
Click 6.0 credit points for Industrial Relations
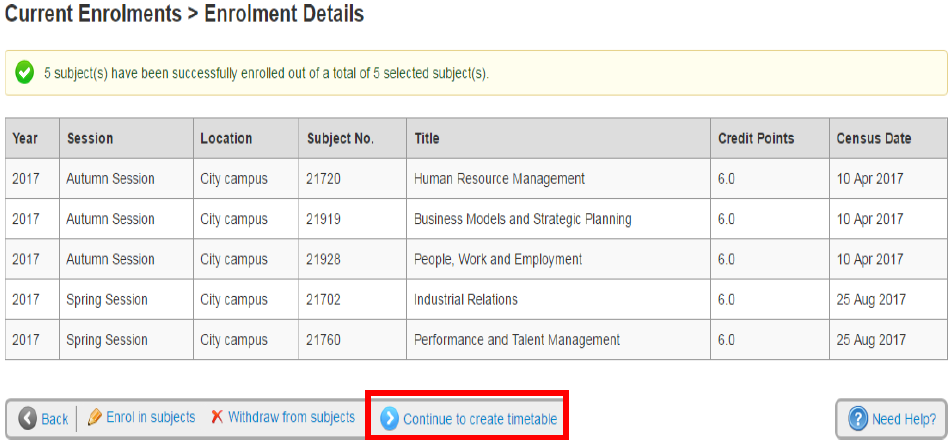click(726, 299)
